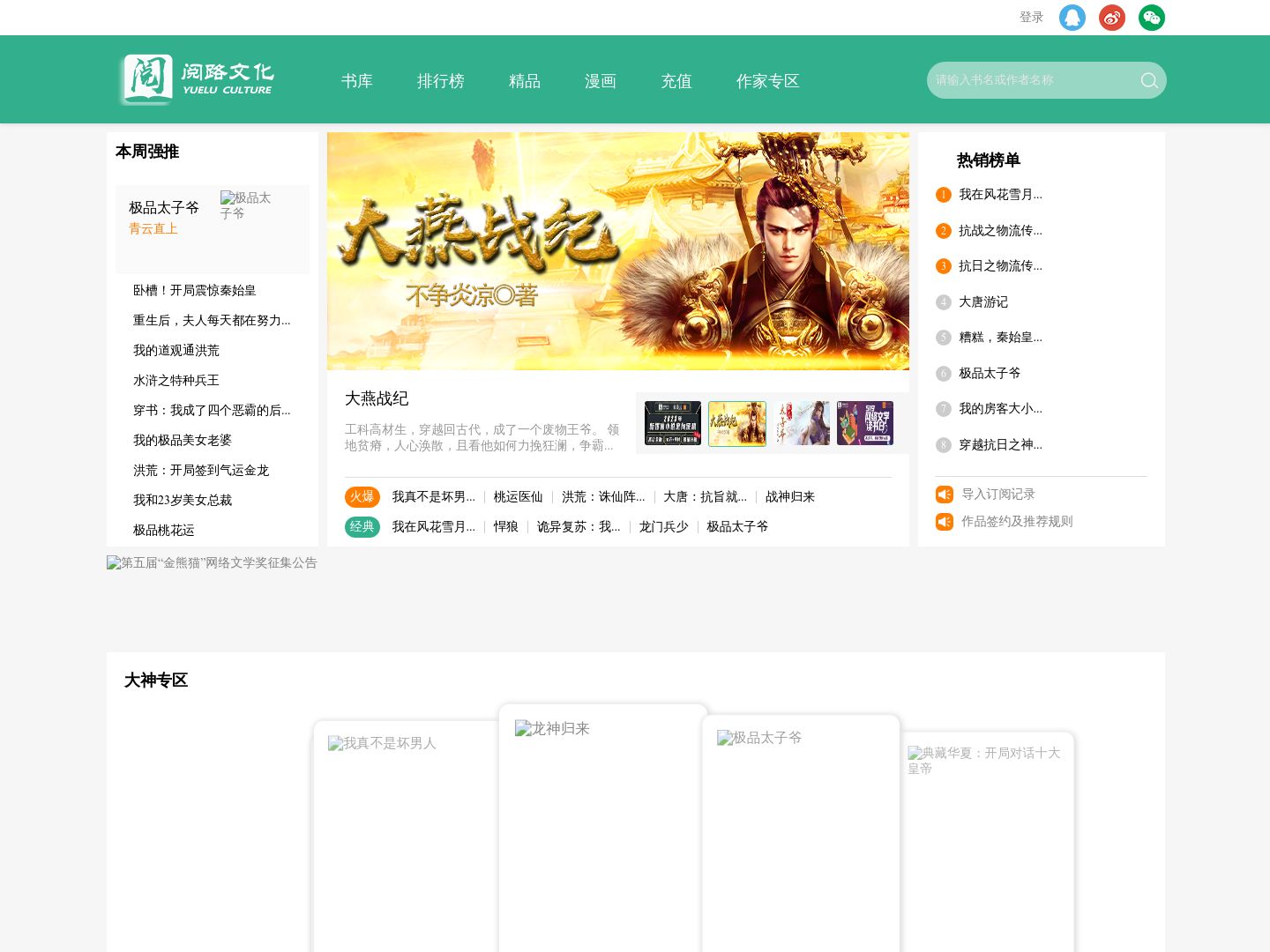Screen dimensions: 1270x952
Task: Select the highlighted 大燕战纪 carousel thumbnail
Action: 737,423
